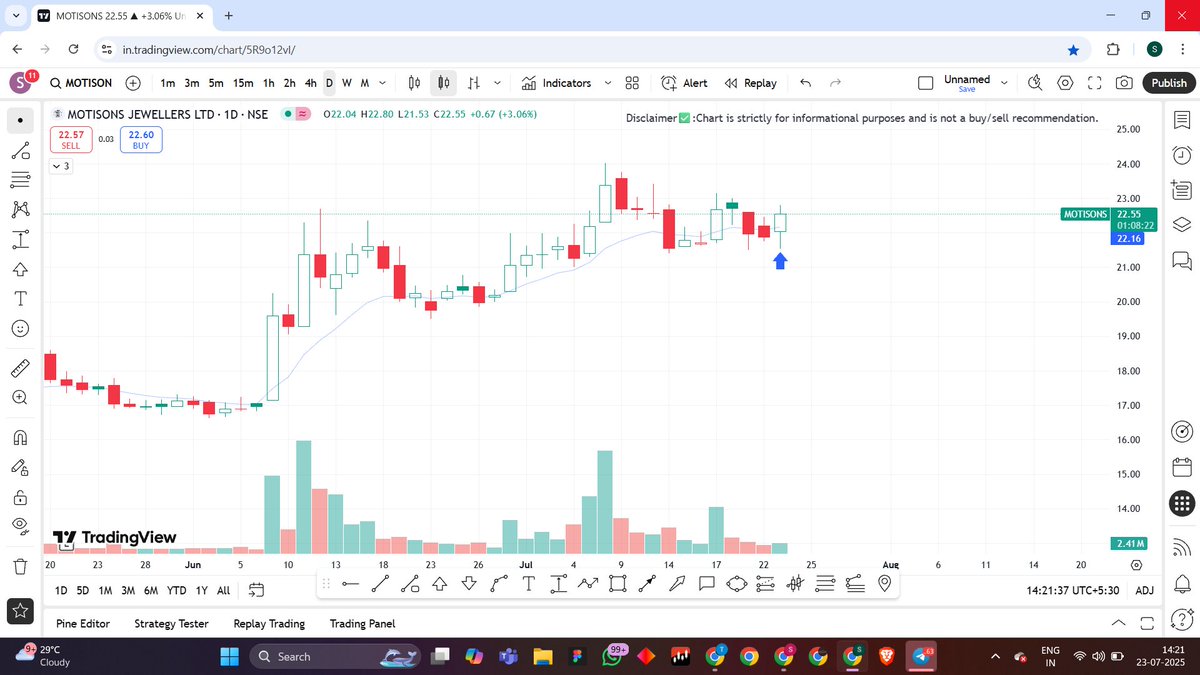Screen dimensions: 1200x675
Task: Click the compare or add symbol plus
Action: (133, 83)
